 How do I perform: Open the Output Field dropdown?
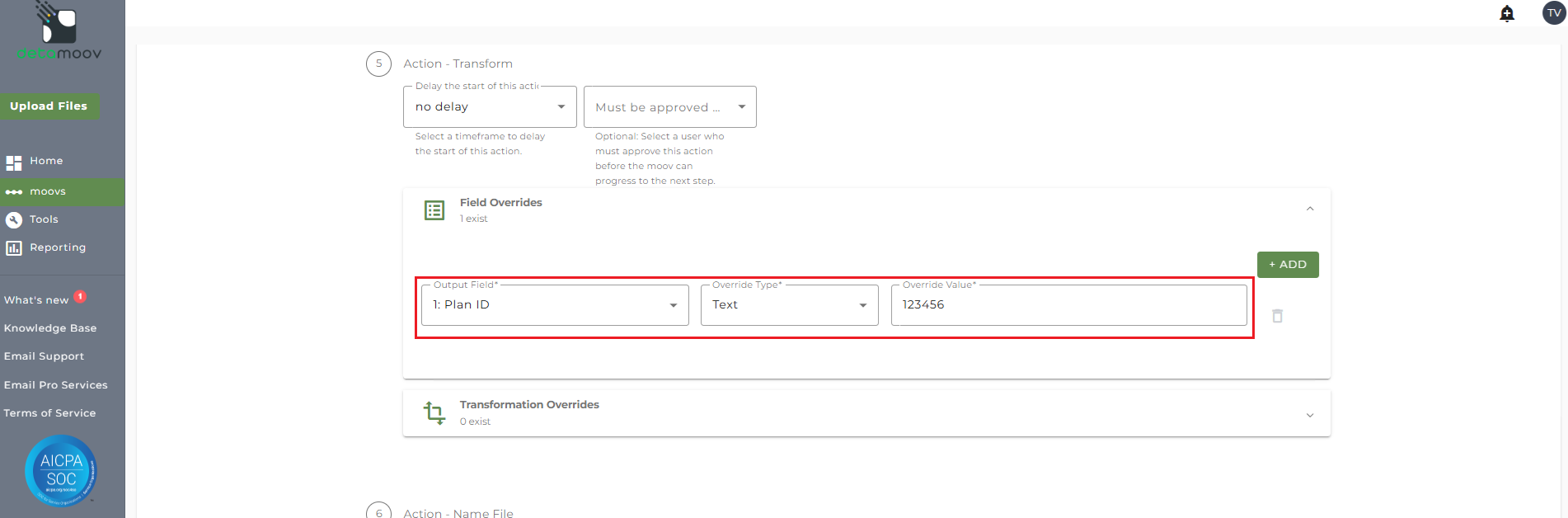pyautogui.click(x=555, y=305)
